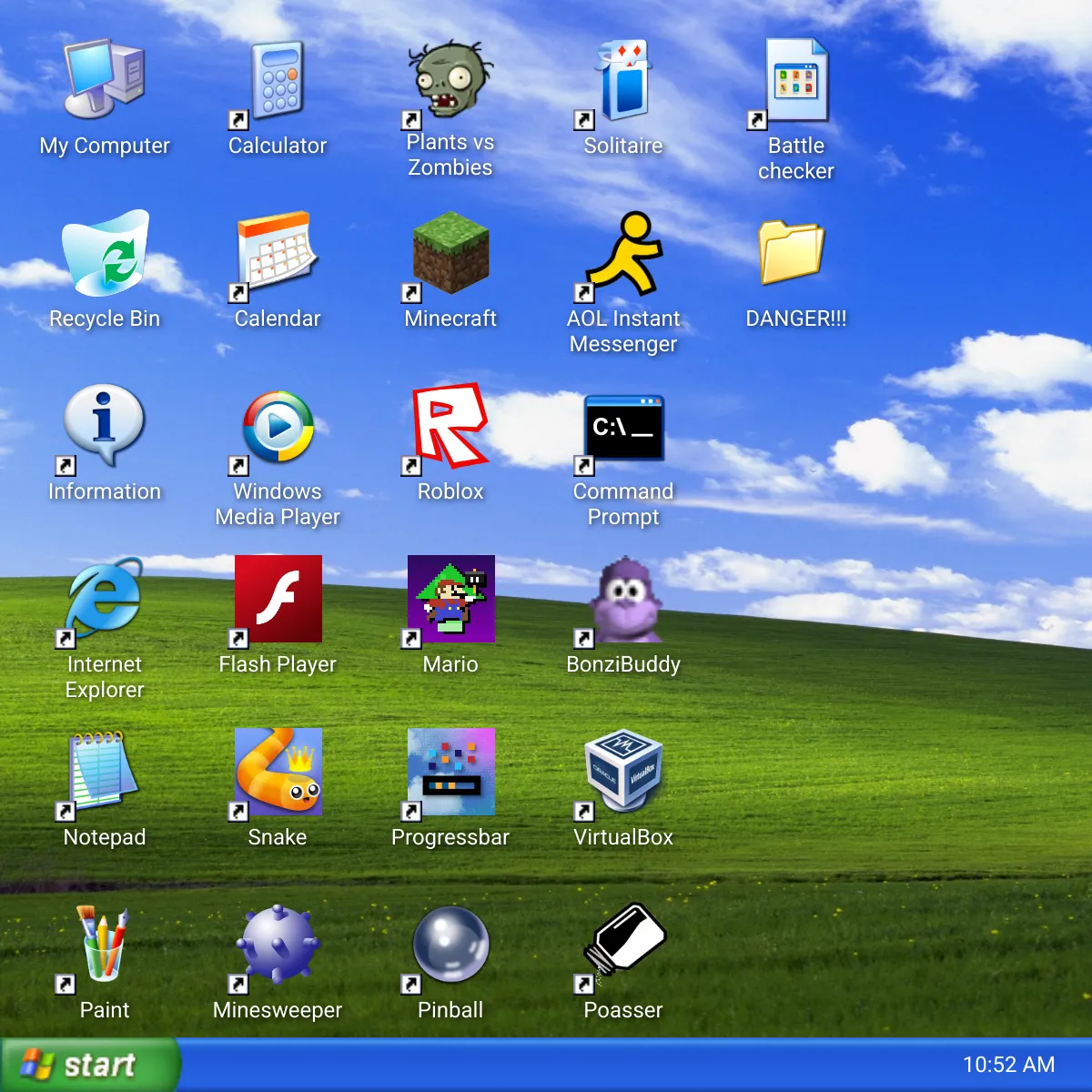This screenshot has height=1092, width=1092.
Task: Open the Recycle Bin
Action: pos(105,255)
